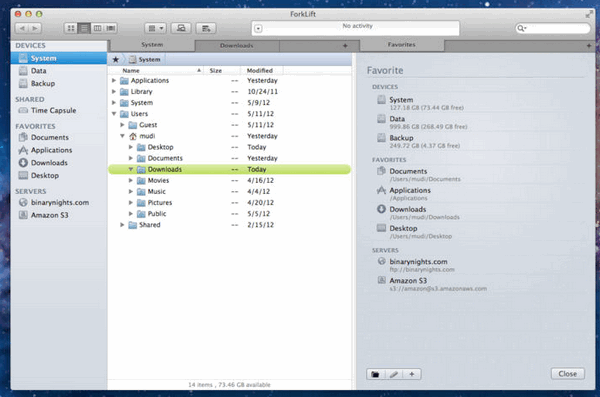
Task: Switch to cover flow view mode
Action: tap(111, 28)
